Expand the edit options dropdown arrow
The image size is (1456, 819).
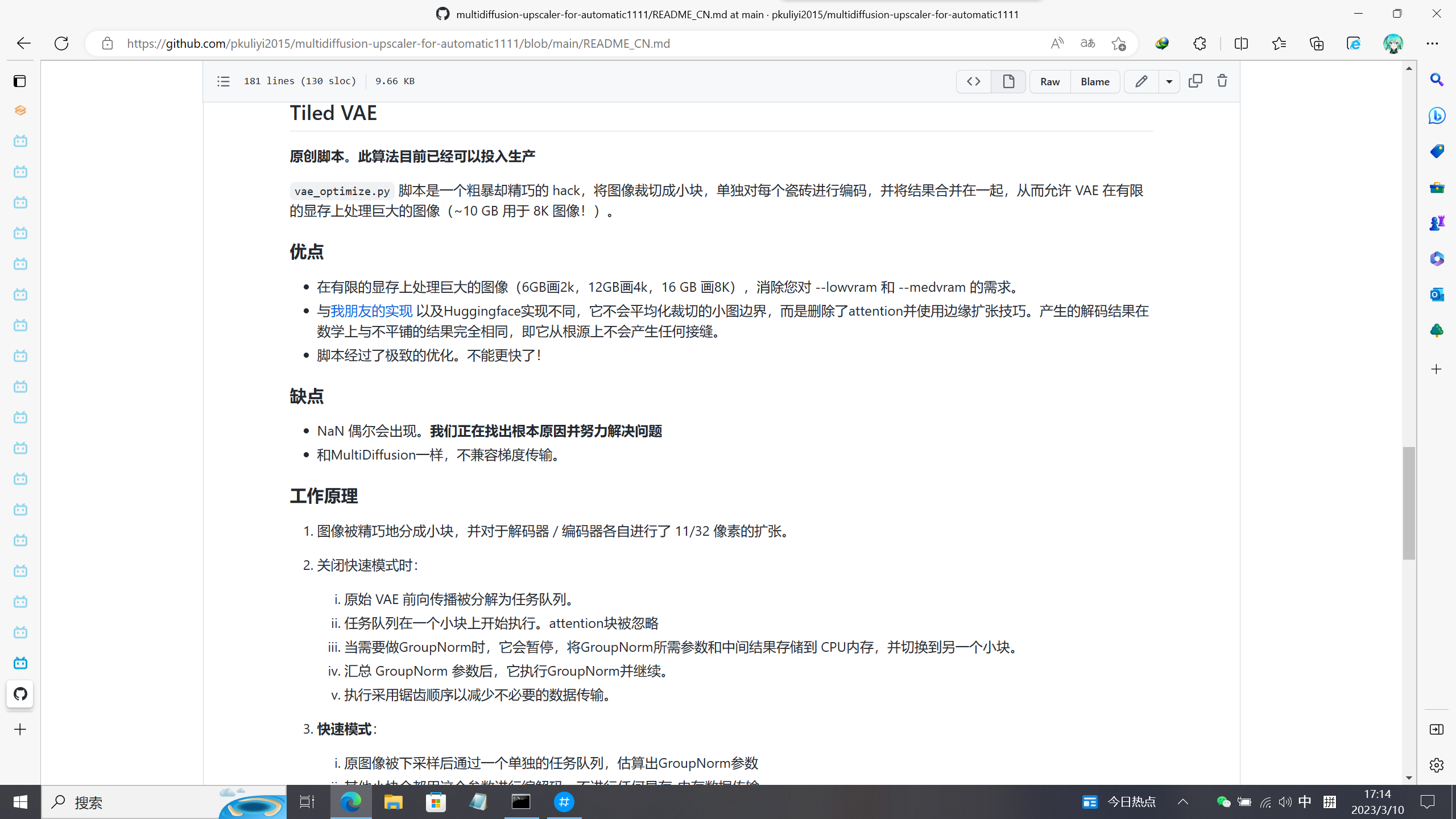click(1169, 81)
